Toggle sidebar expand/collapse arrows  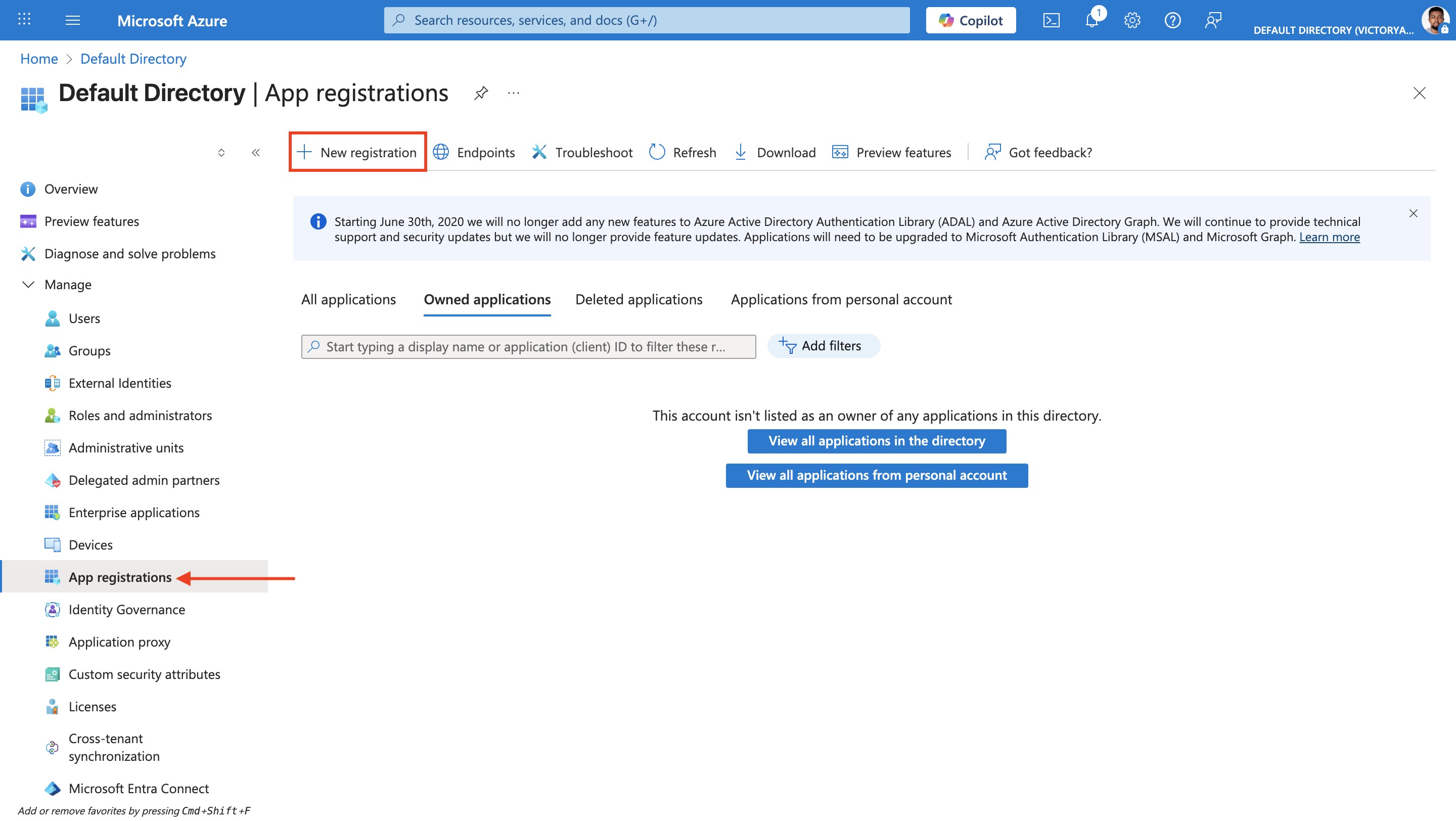click(221, 153)
